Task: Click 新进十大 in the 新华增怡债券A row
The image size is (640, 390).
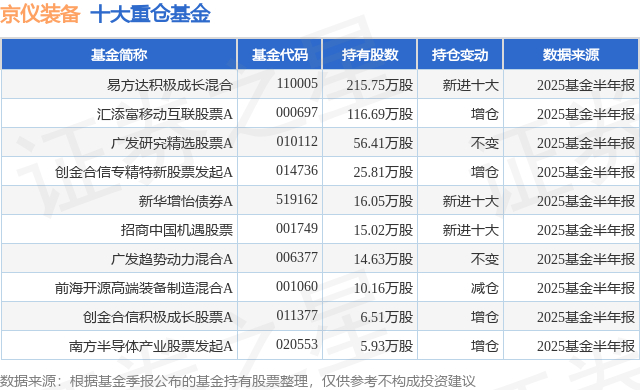Action: (x=471, y=201)
